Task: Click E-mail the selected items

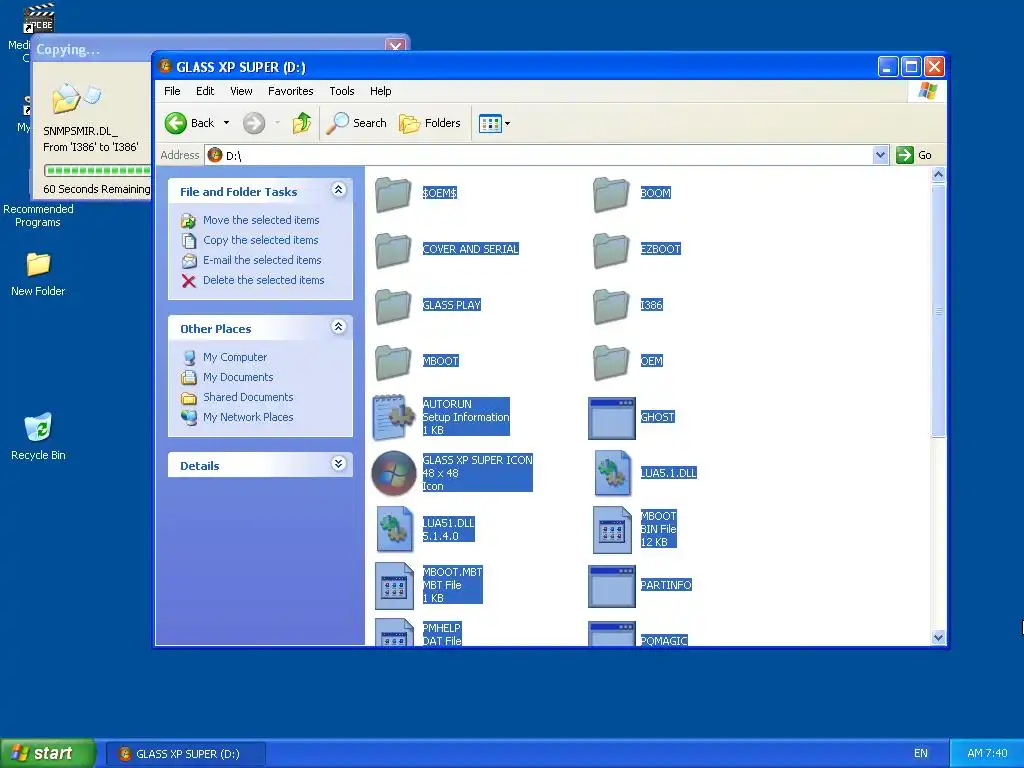Action: coord(262,260)
